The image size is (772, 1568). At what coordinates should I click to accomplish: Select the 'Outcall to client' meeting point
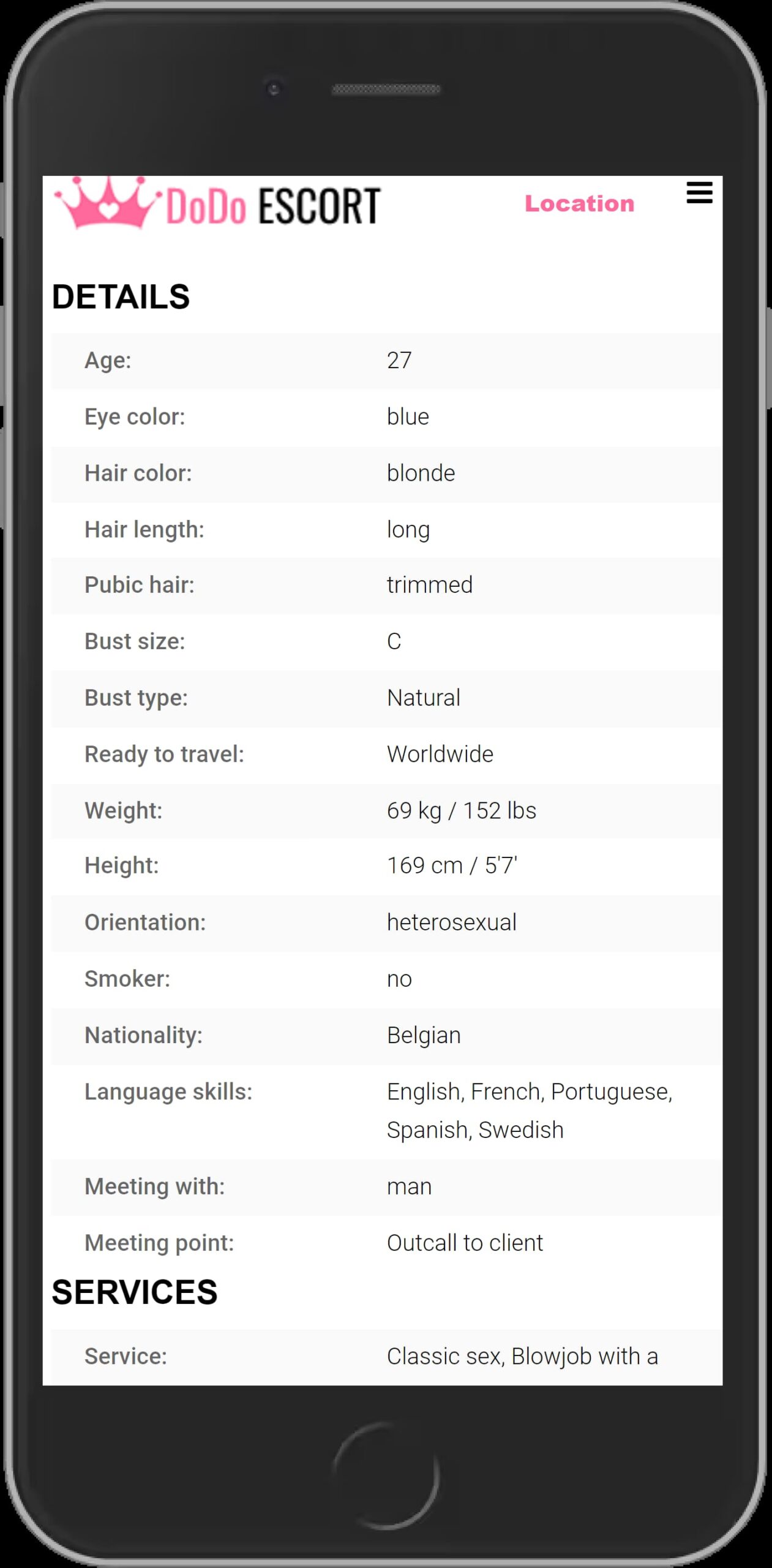point(465,1243)
